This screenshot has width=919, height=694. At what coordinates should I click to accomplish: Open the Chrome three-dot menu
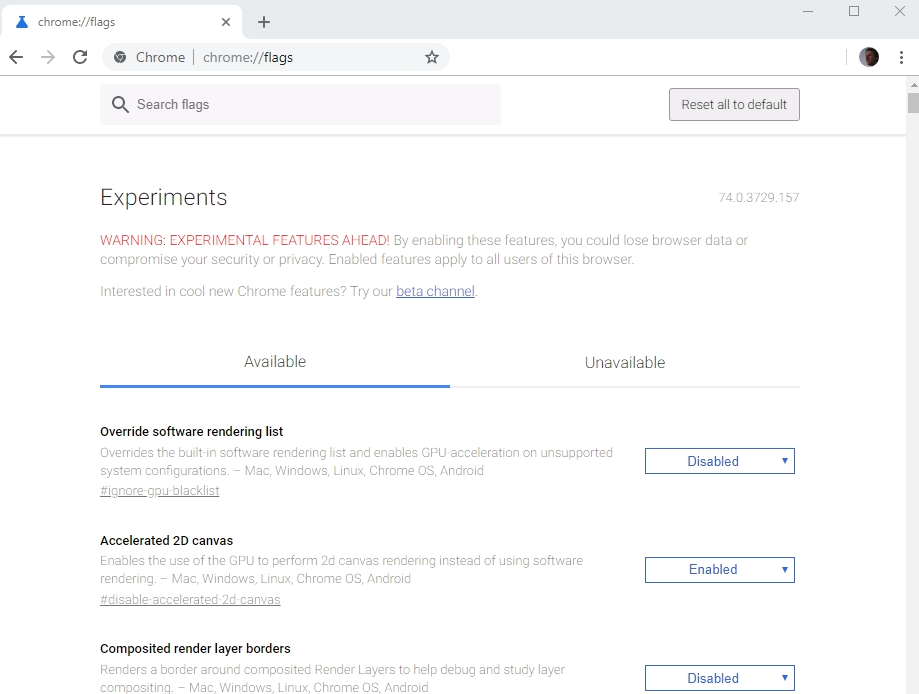pos(901,57)
